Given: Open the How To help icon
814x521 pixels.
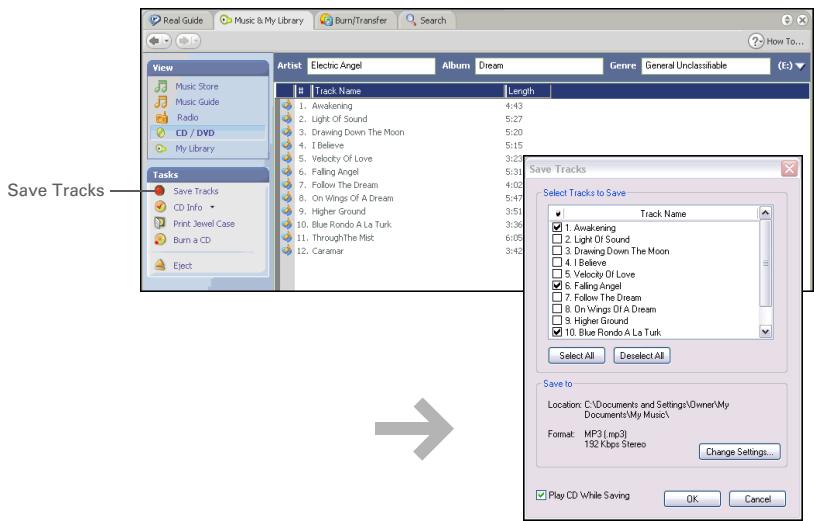Looking at the screenshot, I should [x=755, y=41].
